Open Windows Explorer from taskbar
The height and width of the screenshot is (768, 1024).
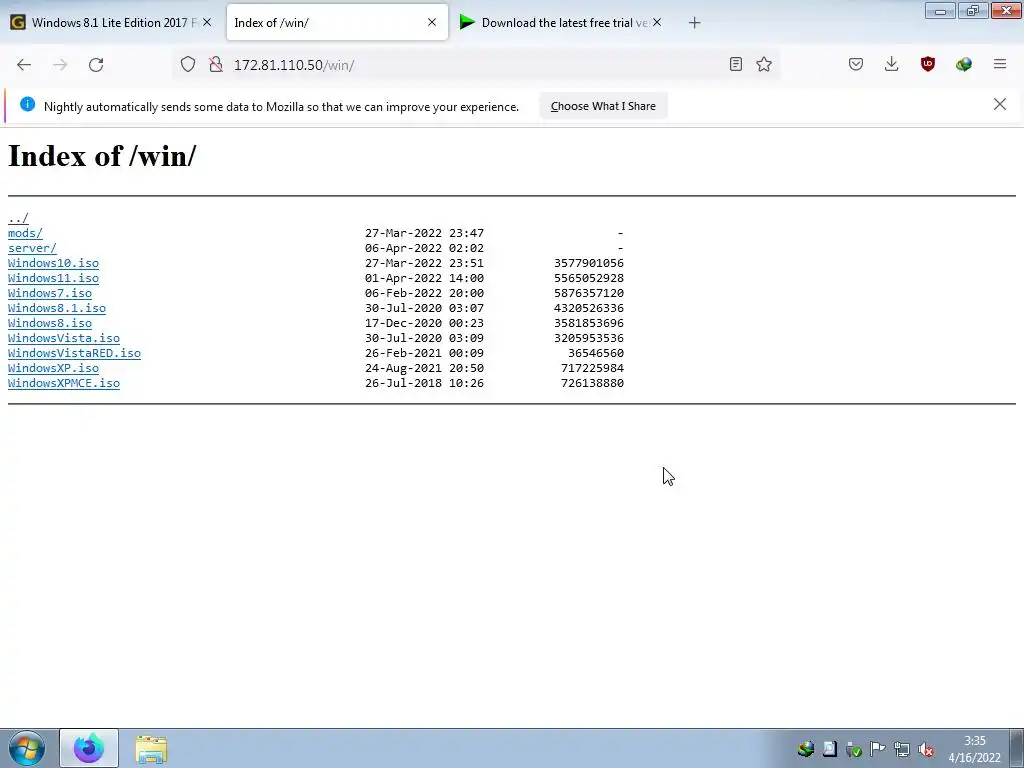click(x=151, y=749)
